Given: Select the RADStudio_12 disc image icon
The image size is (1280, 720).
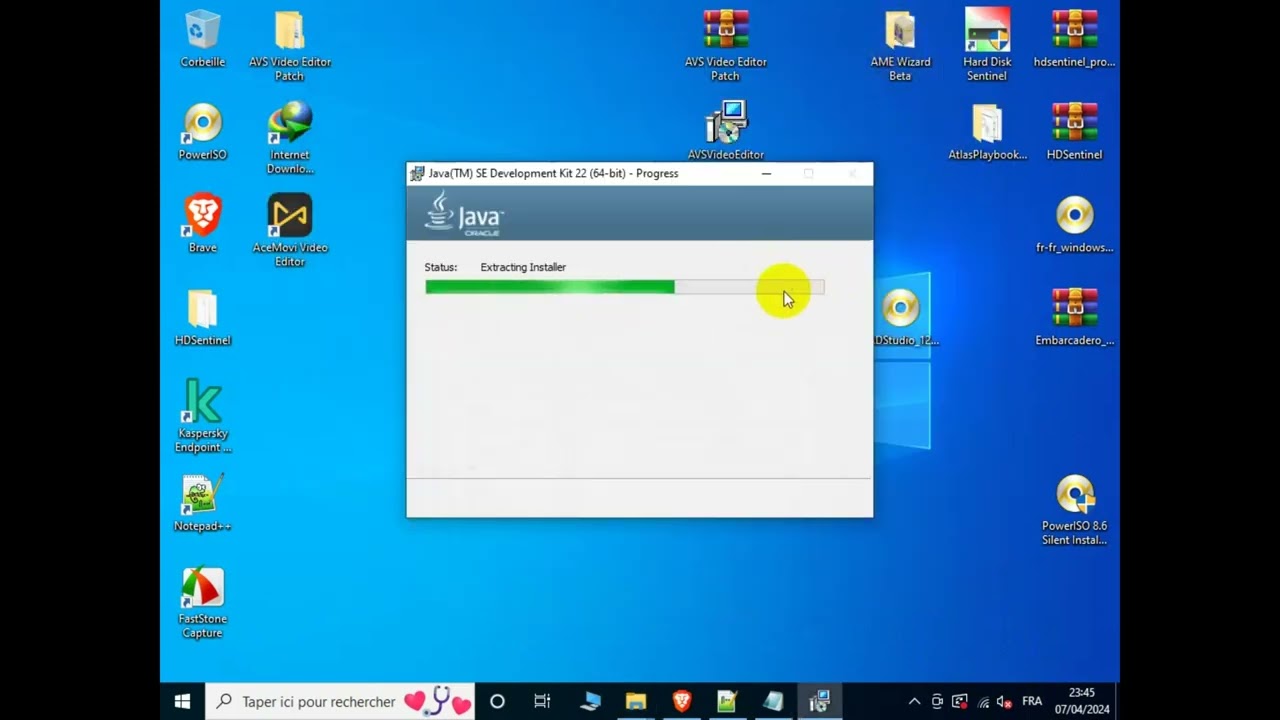Looking at the screenshot, I should click(902, 318).
